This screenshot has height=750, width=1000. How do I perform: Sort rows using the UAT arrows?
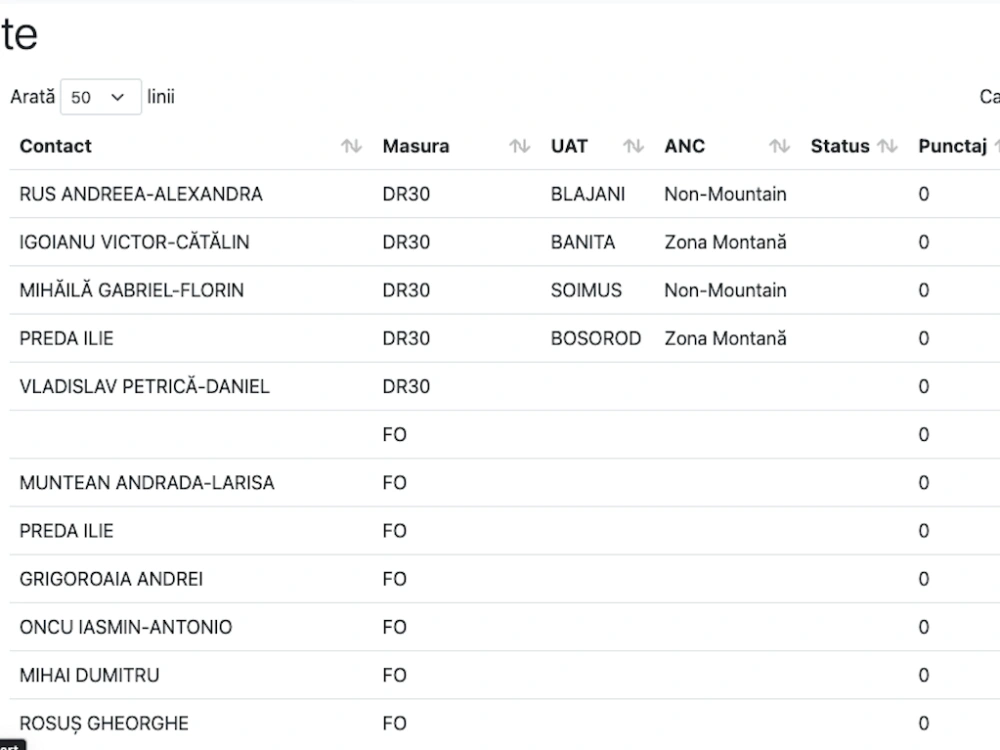pos(633,146)
